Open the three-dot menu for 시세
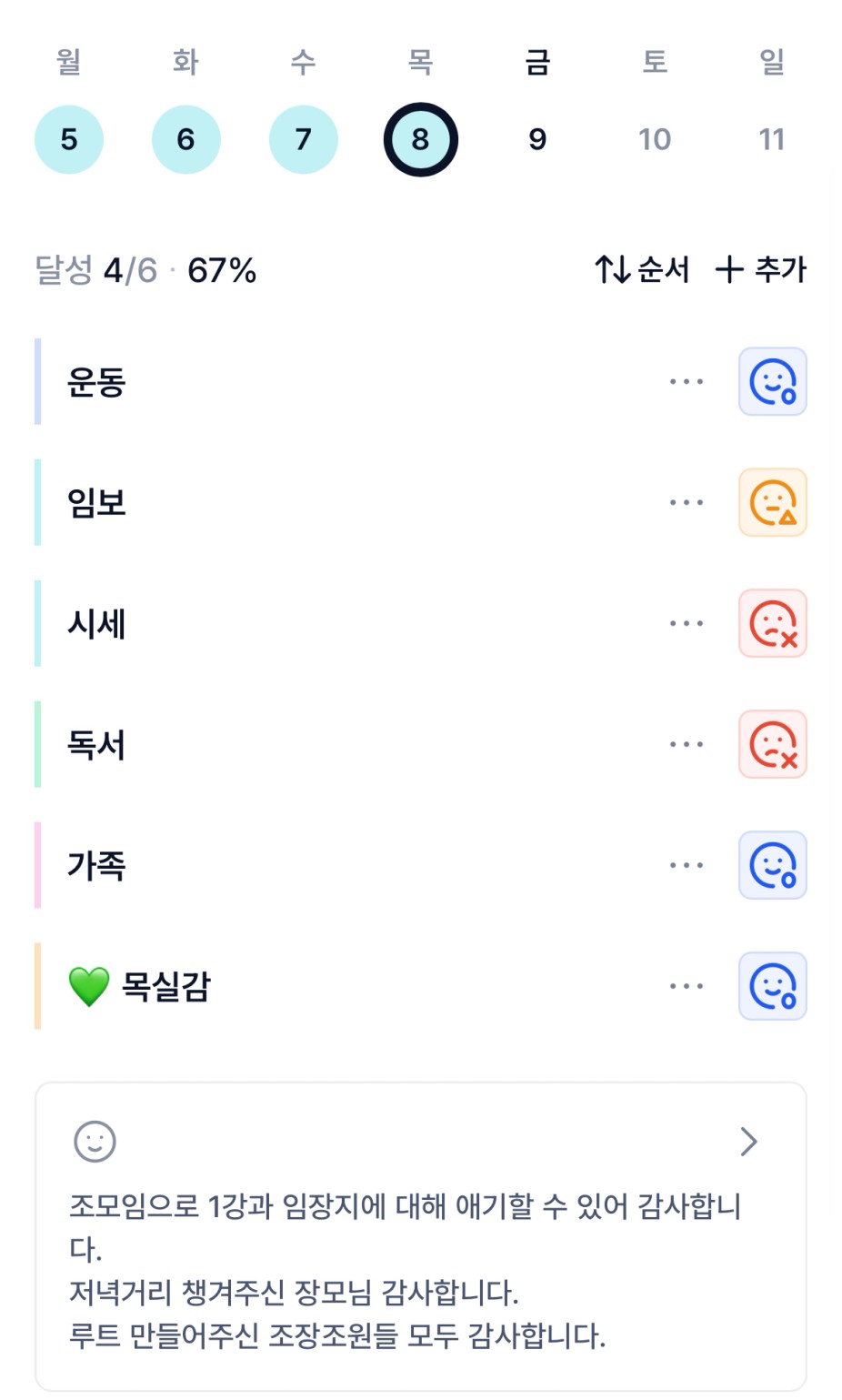 pyautogui.click(x=686, y=623)
